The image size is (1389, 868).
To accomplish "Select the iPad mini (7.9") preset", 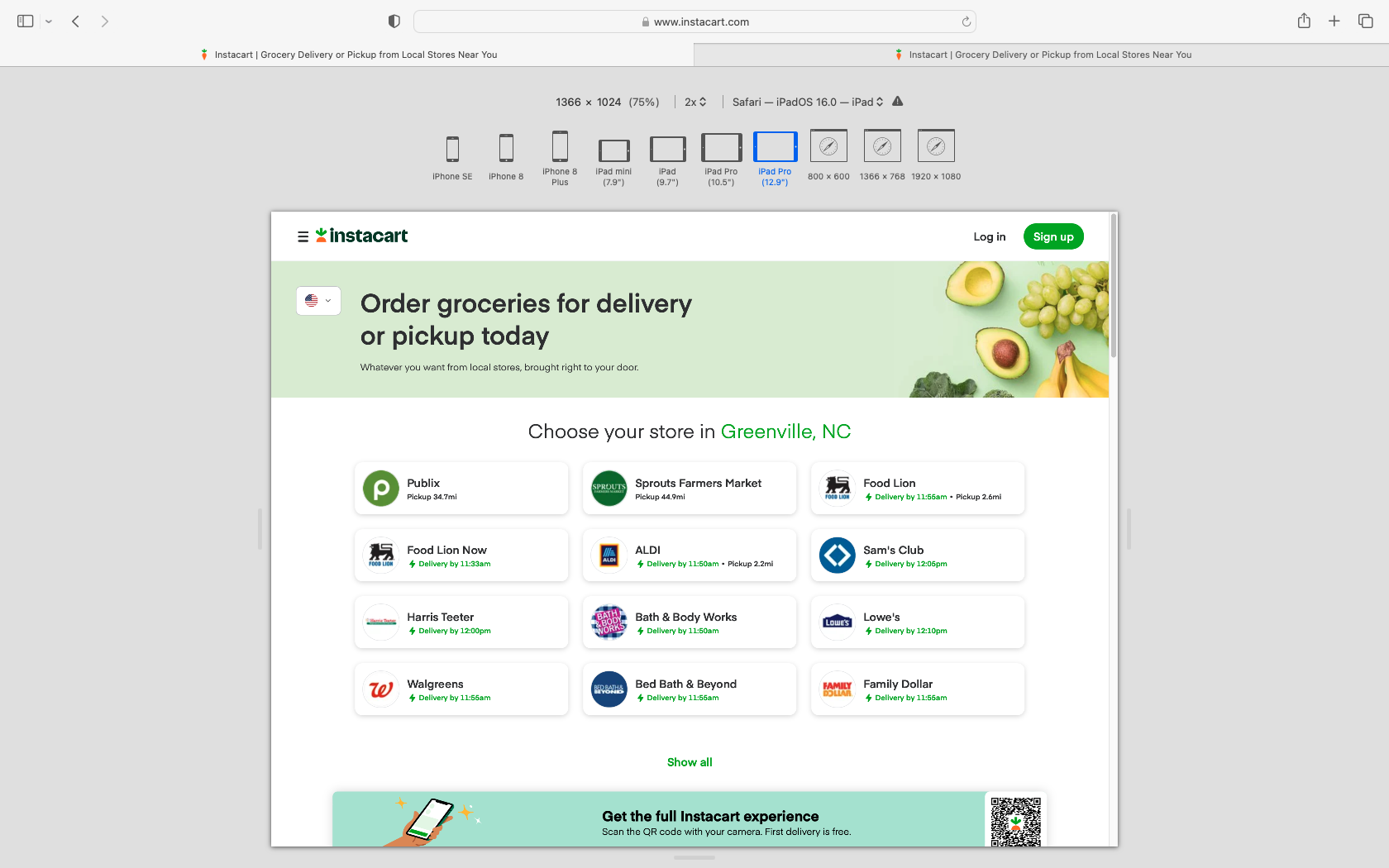I will click(613, 162).
